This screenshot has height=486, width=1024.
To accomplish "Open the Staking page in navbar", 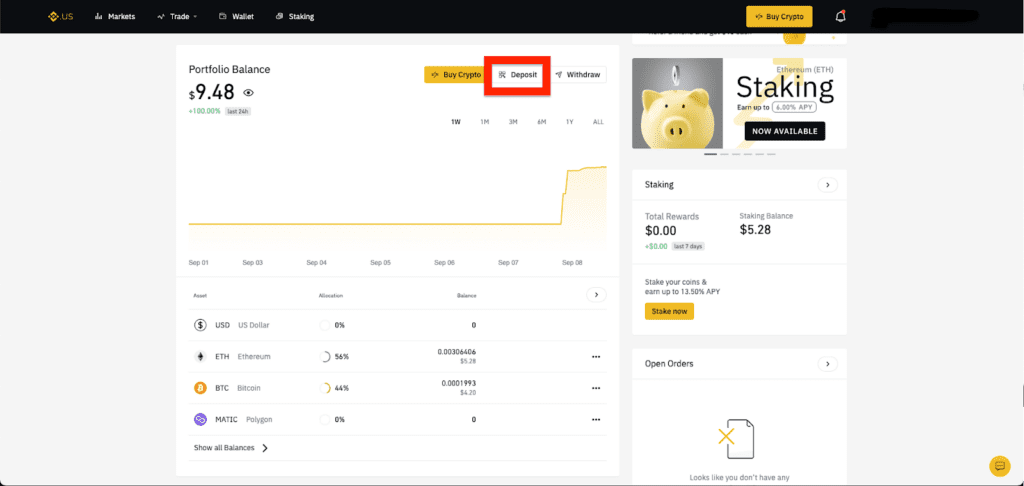I will pyautogui.click(x=295, y=16).
